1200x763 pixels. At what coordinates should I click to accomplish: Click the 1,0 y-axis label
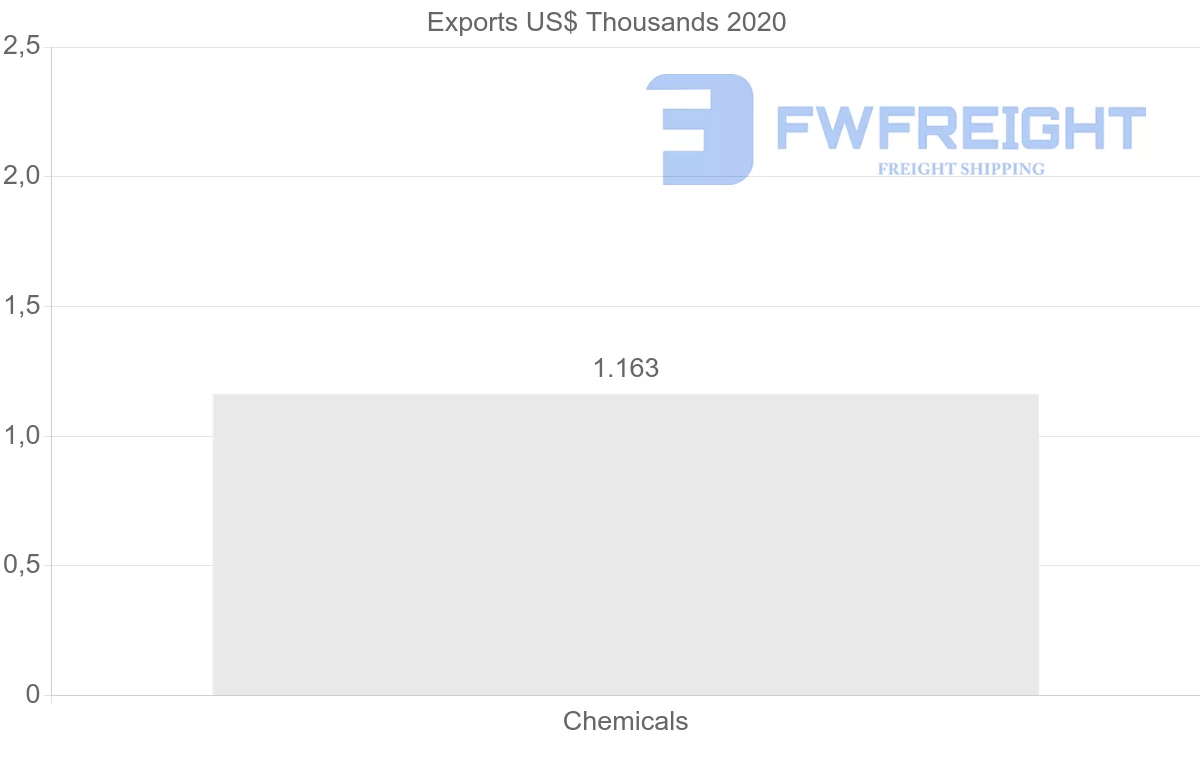point(22,436)
